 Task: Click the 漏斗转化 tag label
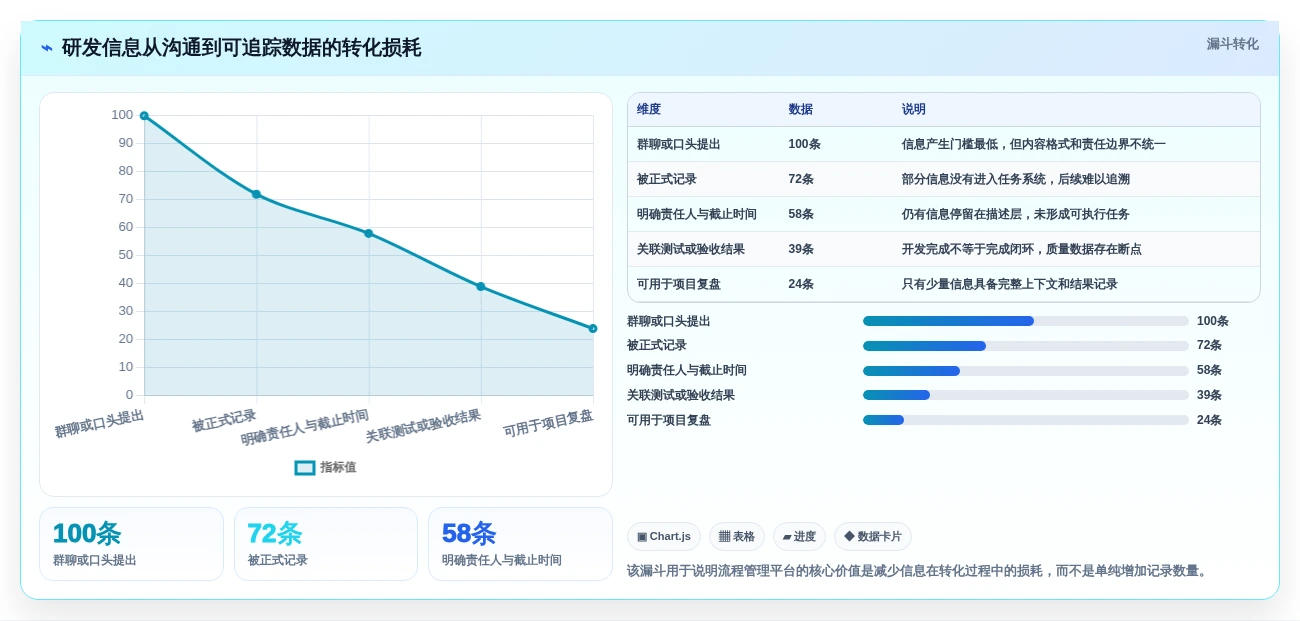click(1232, 44)
